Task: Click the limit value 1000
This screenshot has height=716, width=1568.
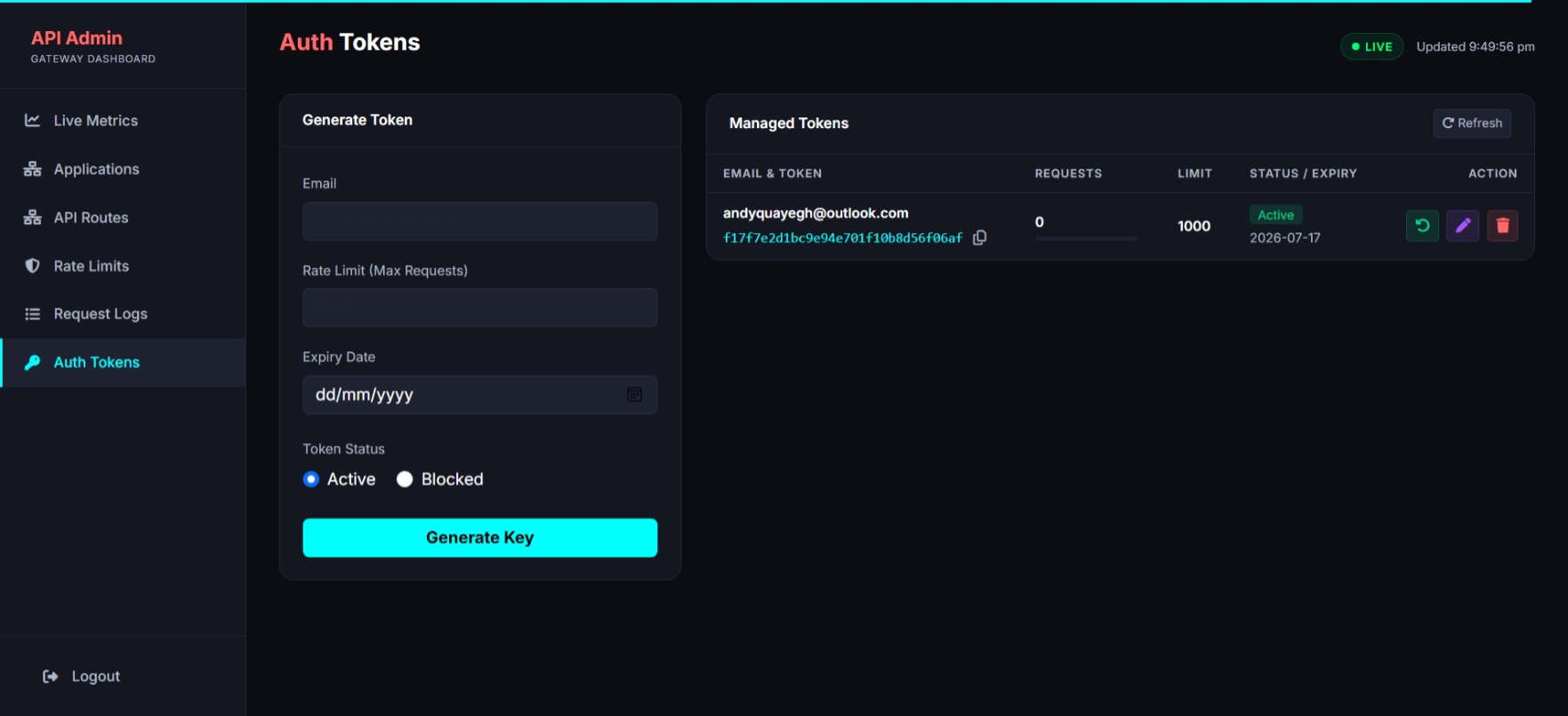Action: 1194,227
